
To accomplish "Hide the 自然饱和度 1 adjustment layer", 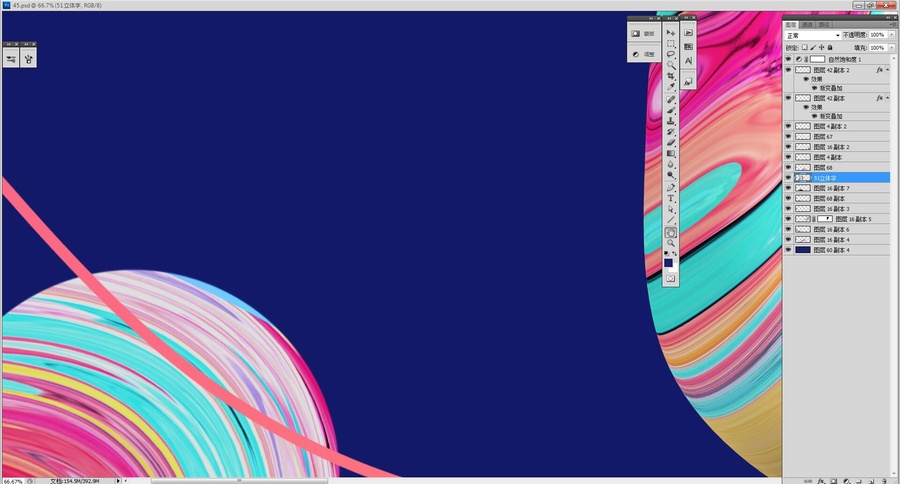I will [x=788, y=59].
